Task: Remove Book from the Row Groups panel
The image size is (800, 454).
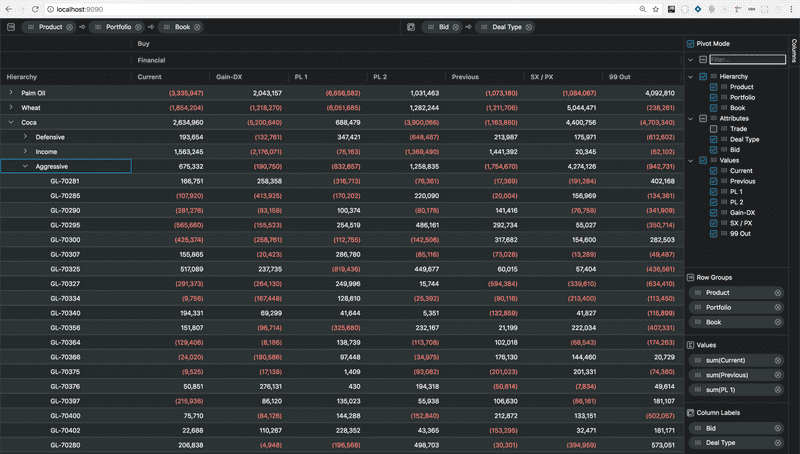Action: click(x=778, y=322)
